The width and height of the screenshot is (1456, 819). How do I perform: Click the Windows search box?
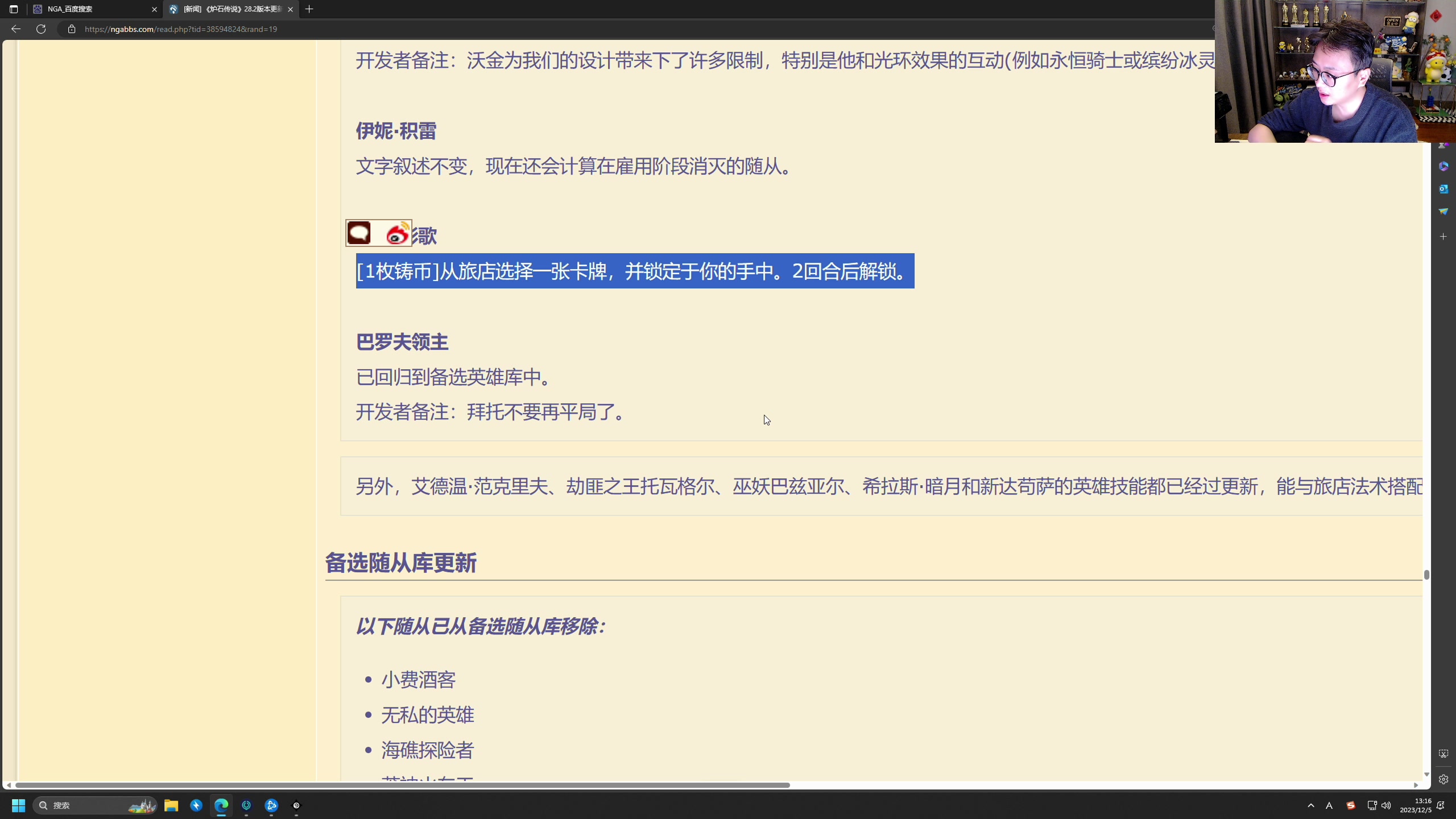coord(94,805)
